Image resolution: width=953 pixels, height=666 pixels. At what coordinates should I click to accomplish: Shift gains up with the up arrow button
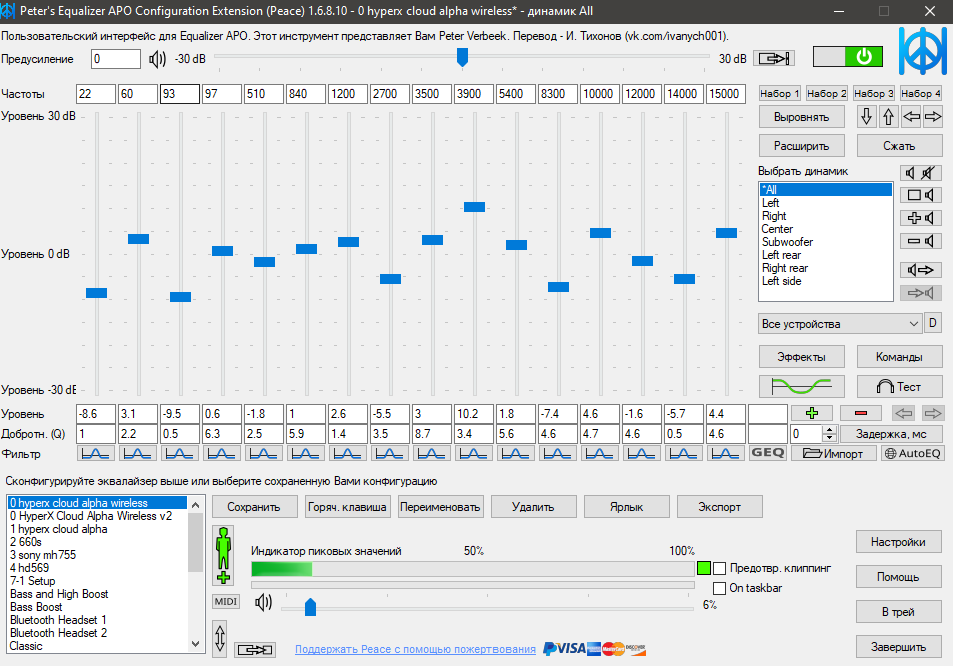click(889, 116)
